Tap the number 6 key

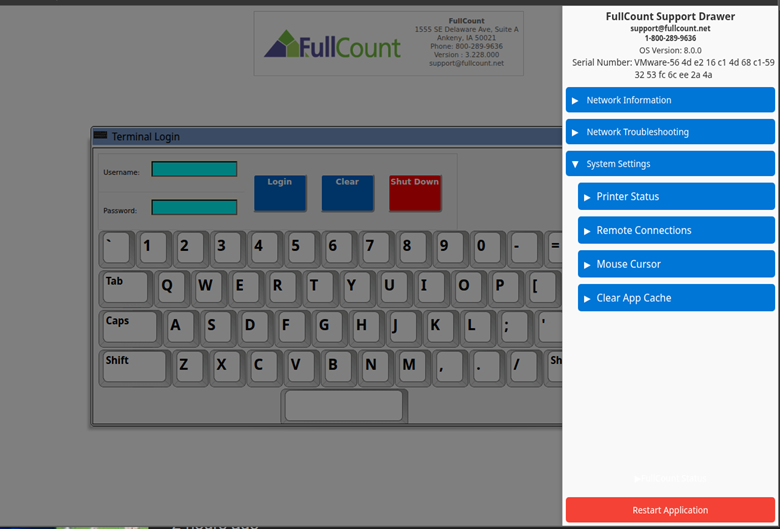click(x=339, y=248)
